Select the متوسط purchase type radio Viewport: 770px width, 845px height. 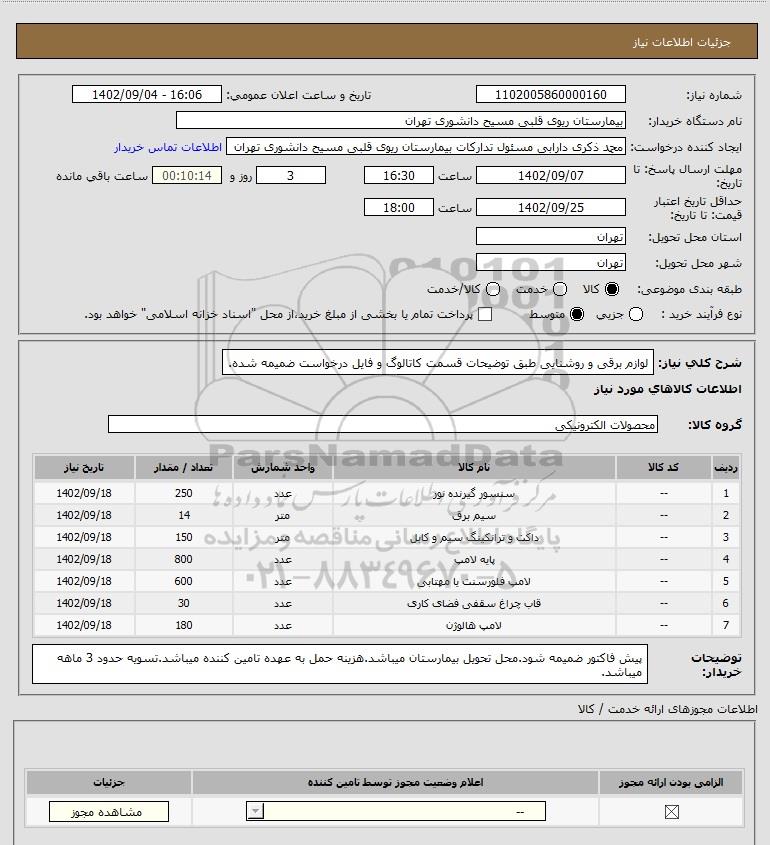(x=577, y=314)
